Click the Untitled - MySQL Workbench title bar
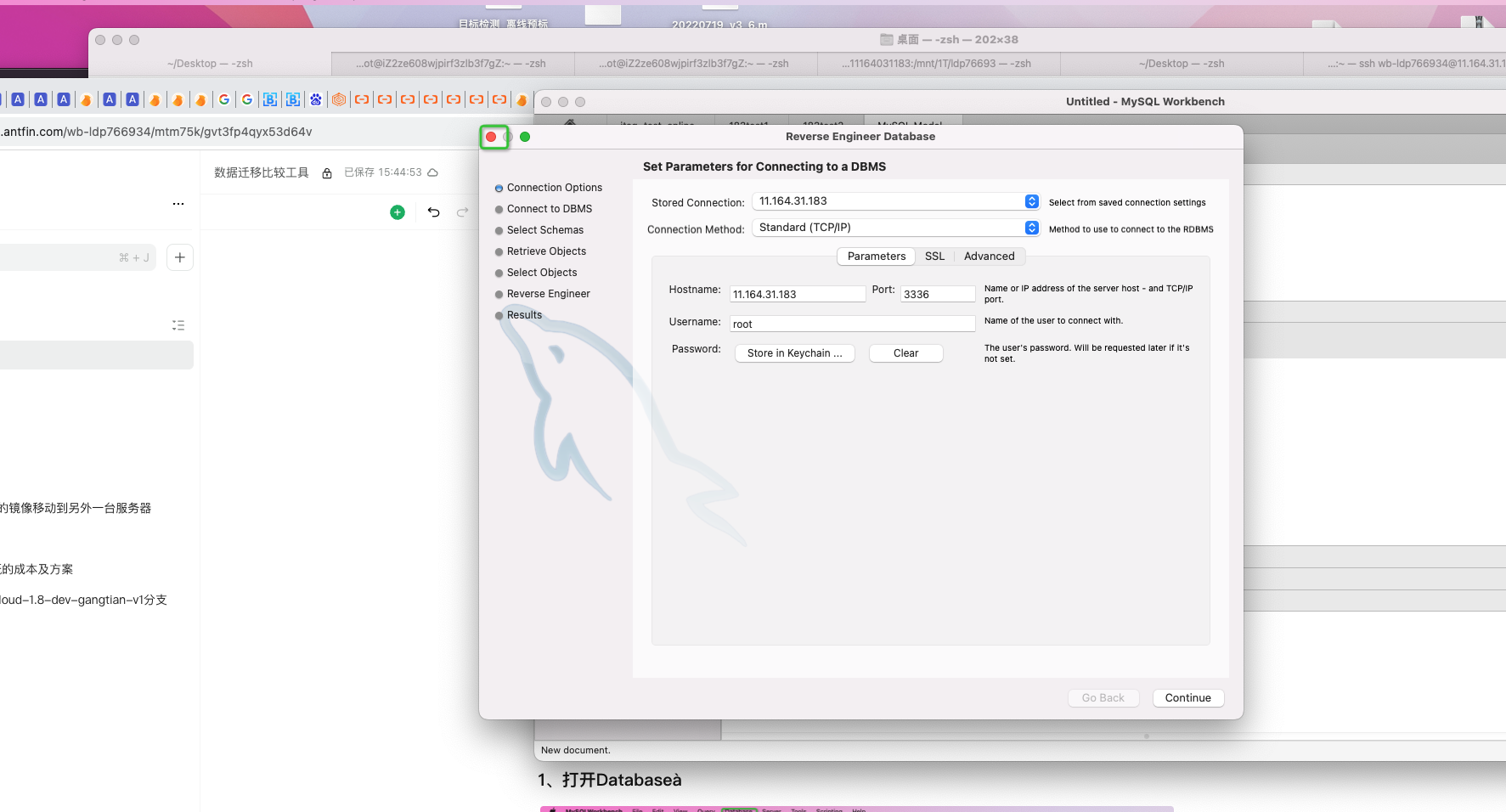The image size is (1506, 812). (x=1145, y=101)
